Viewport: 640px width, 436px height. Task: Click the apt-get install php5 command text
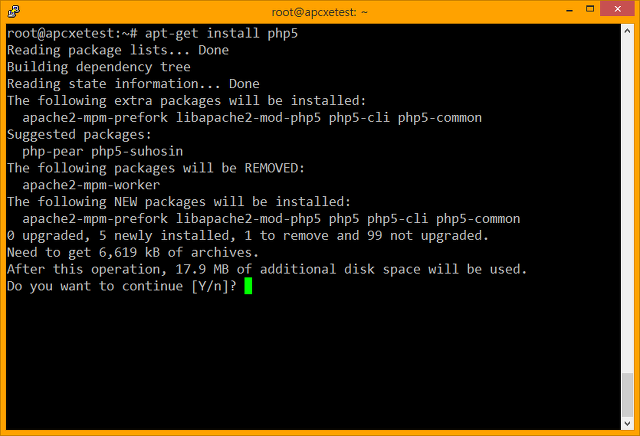coord(221,33)
